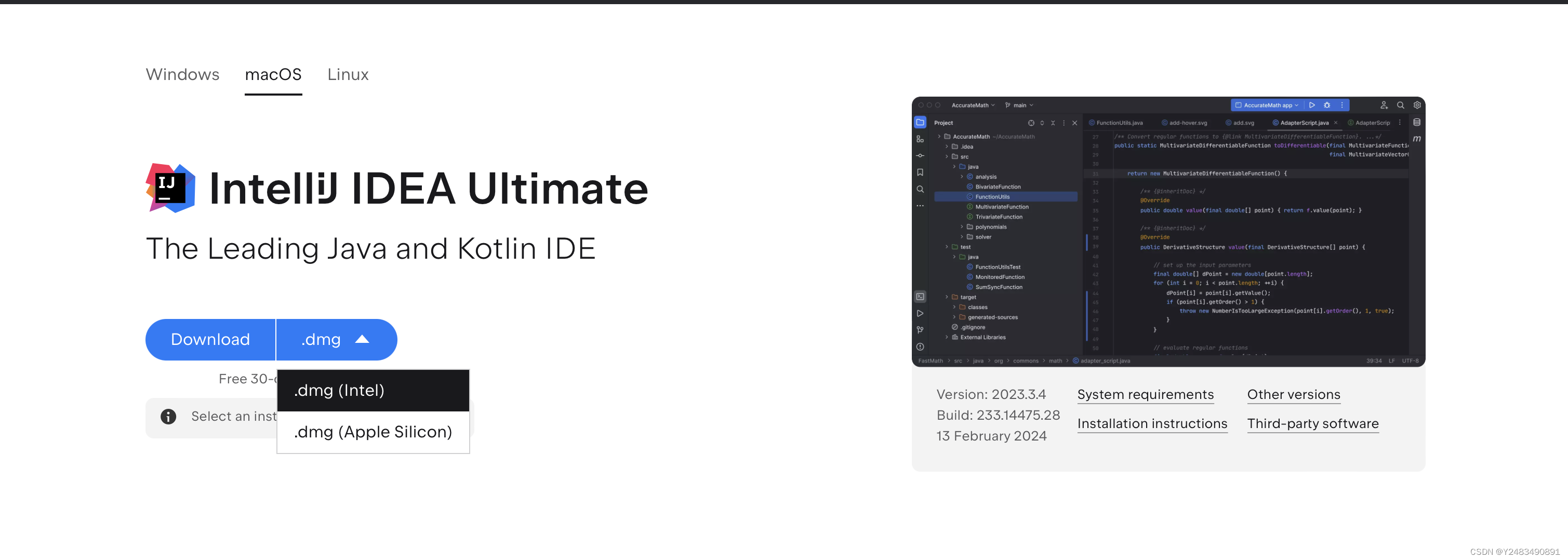Image resolution: width=1568 pixels, height=560 pixels.
Task: Select the .dmg (Apple Silicon) option
Action: 373,432
